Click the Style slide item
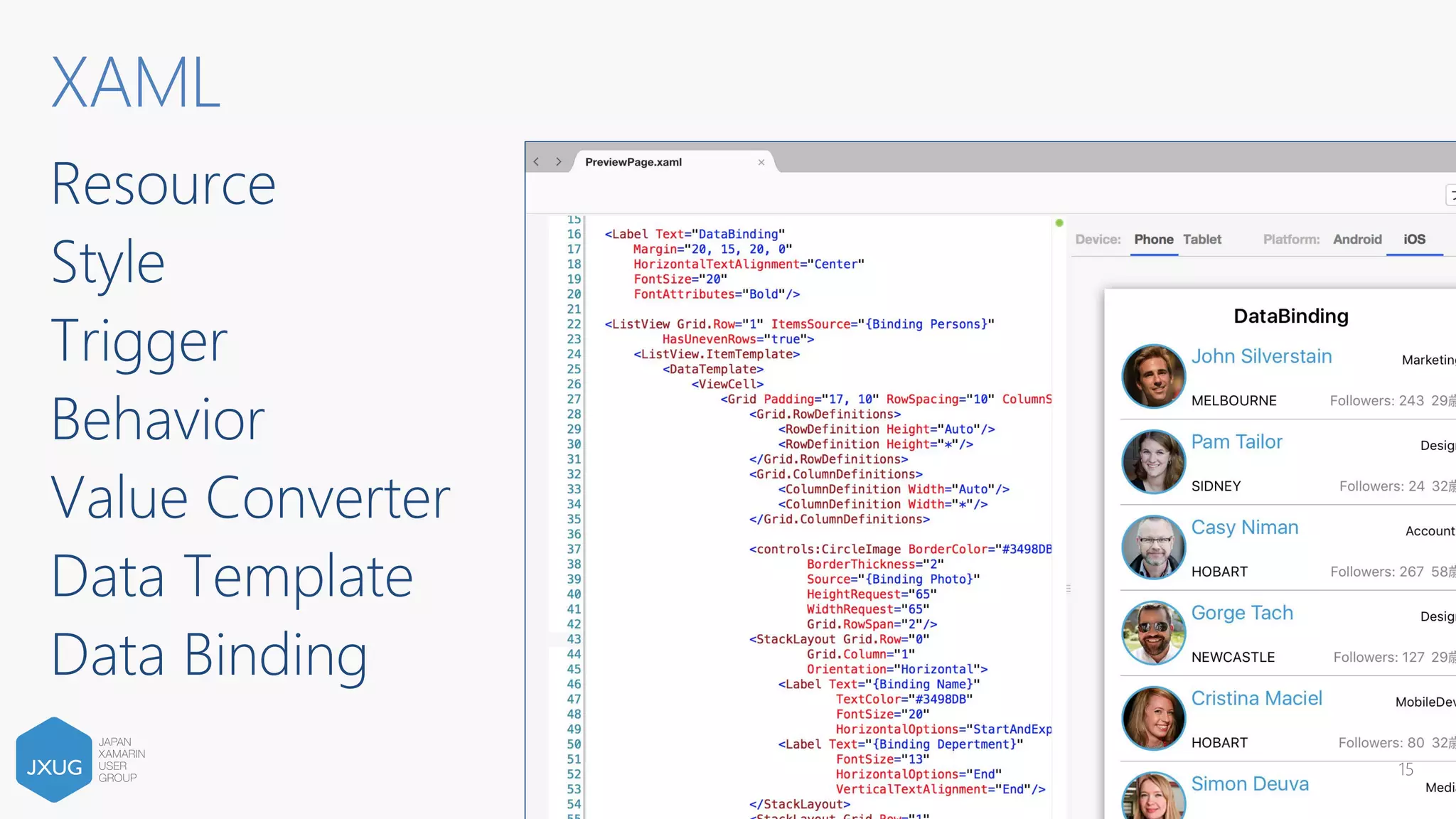This screenshot has height=819, width=1456. [x=108, y=264]
